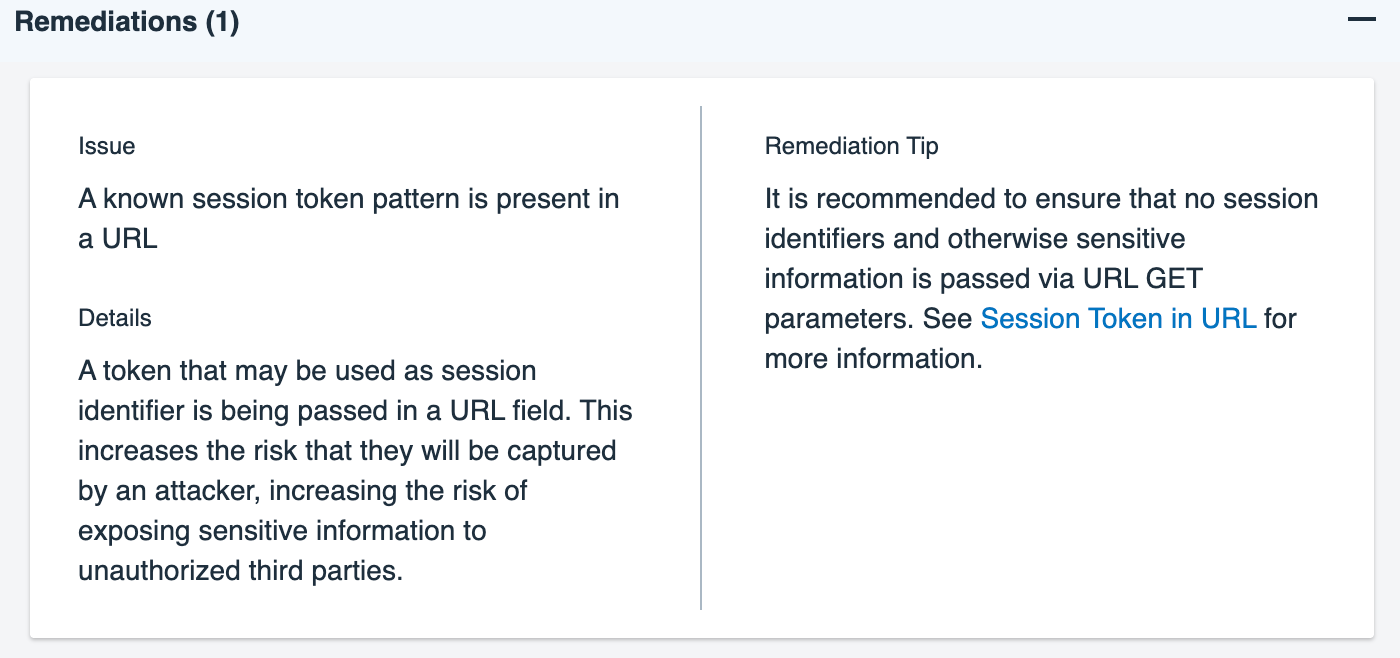Click the "a URL" text under Issue

point(118,239)
